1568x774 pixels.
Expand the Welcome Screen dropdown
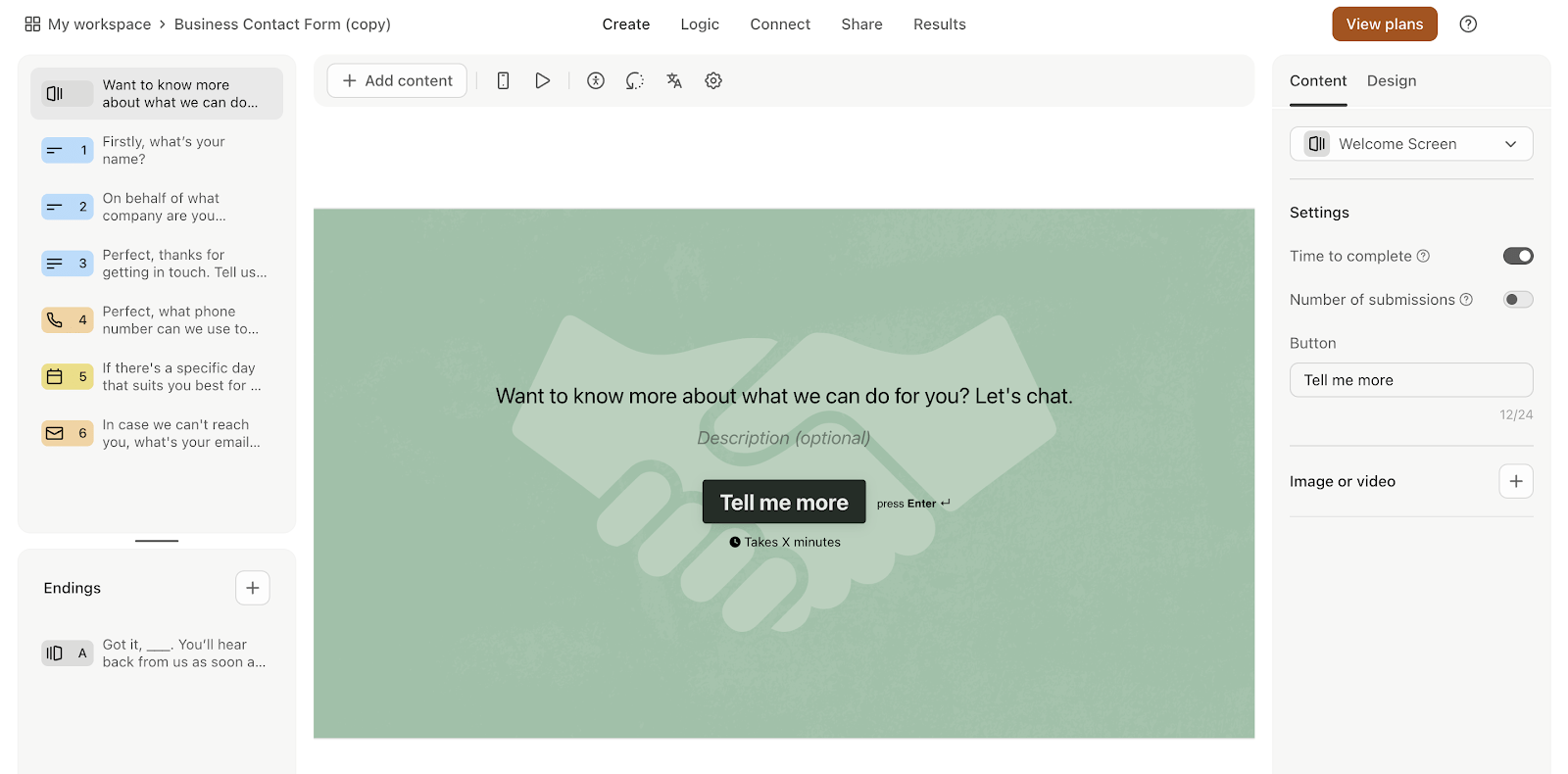point(1411,144)
